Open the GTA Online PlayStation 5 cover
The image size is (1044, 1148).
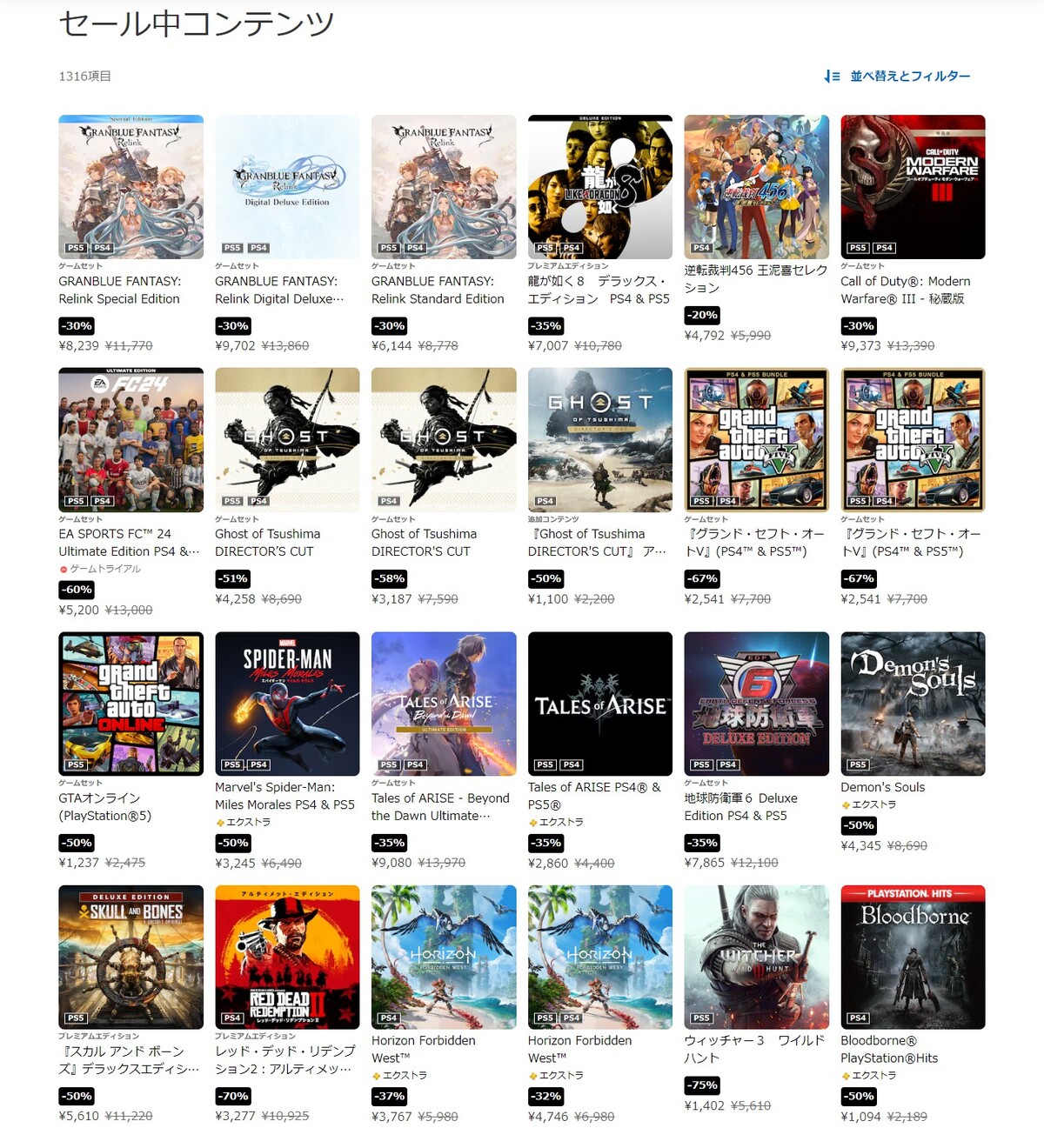tap(130, 704)
